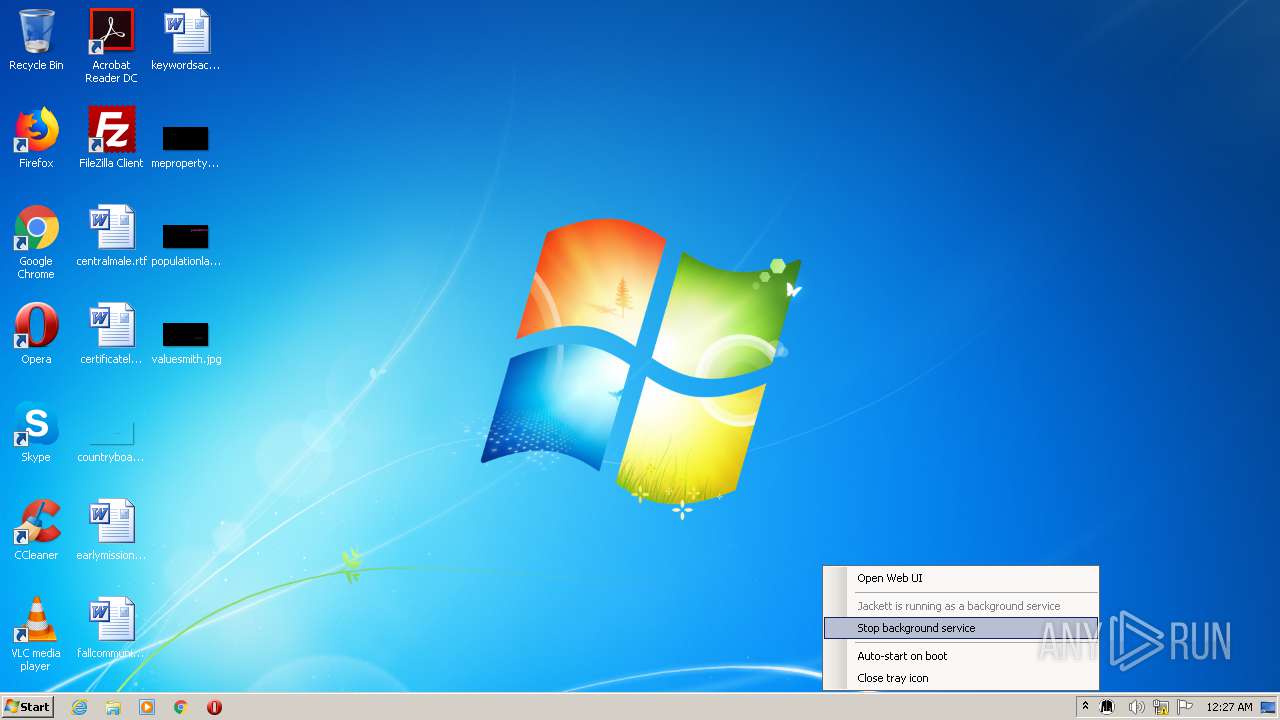The height and width of the screenshot is (720, 1280).
Task: Select the countryboa file icon
Action: [x=111, y=440]
